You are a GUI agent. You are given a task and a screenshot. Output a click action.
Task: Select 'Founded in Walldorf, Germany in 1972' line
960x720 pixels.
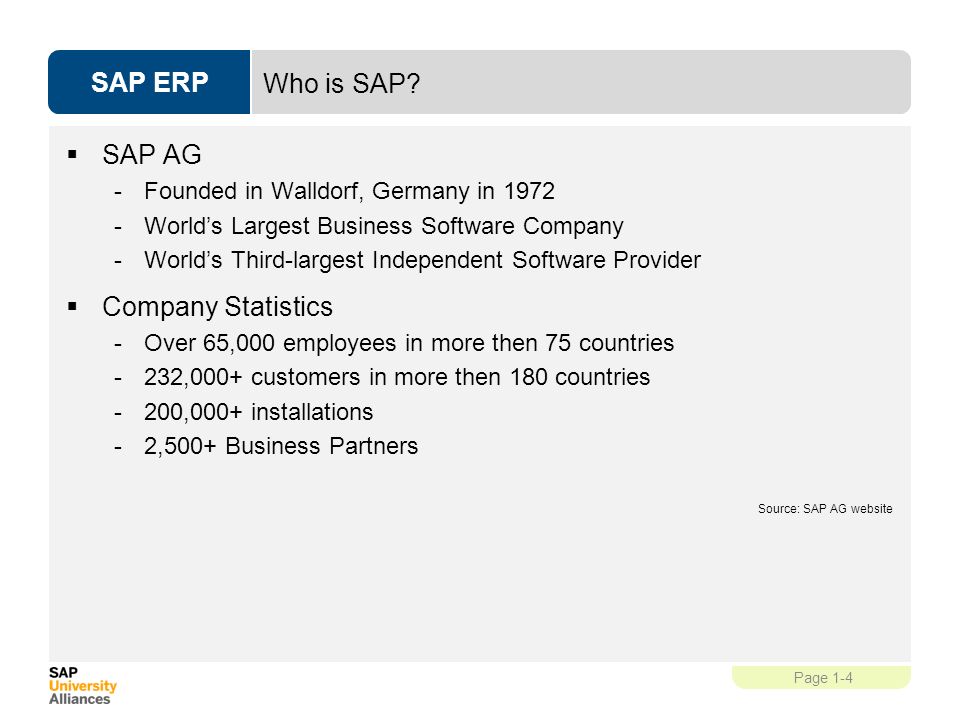tap(349, 191)
